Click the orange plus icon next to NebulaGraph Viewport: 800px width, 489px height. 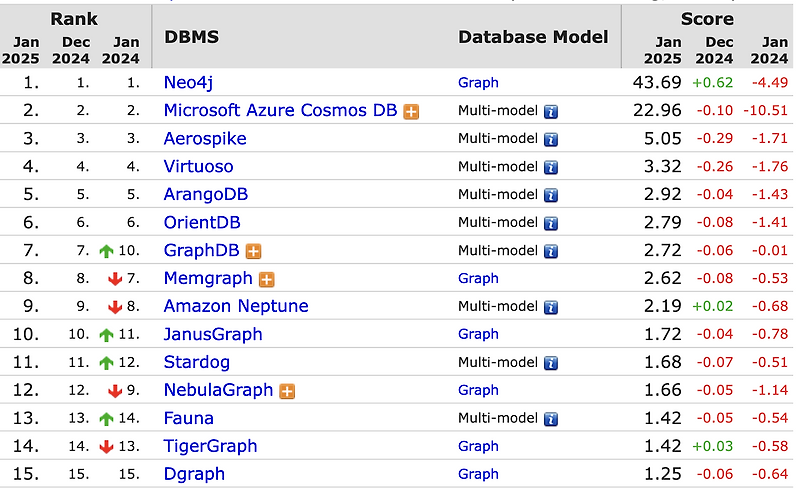[287, 391]
